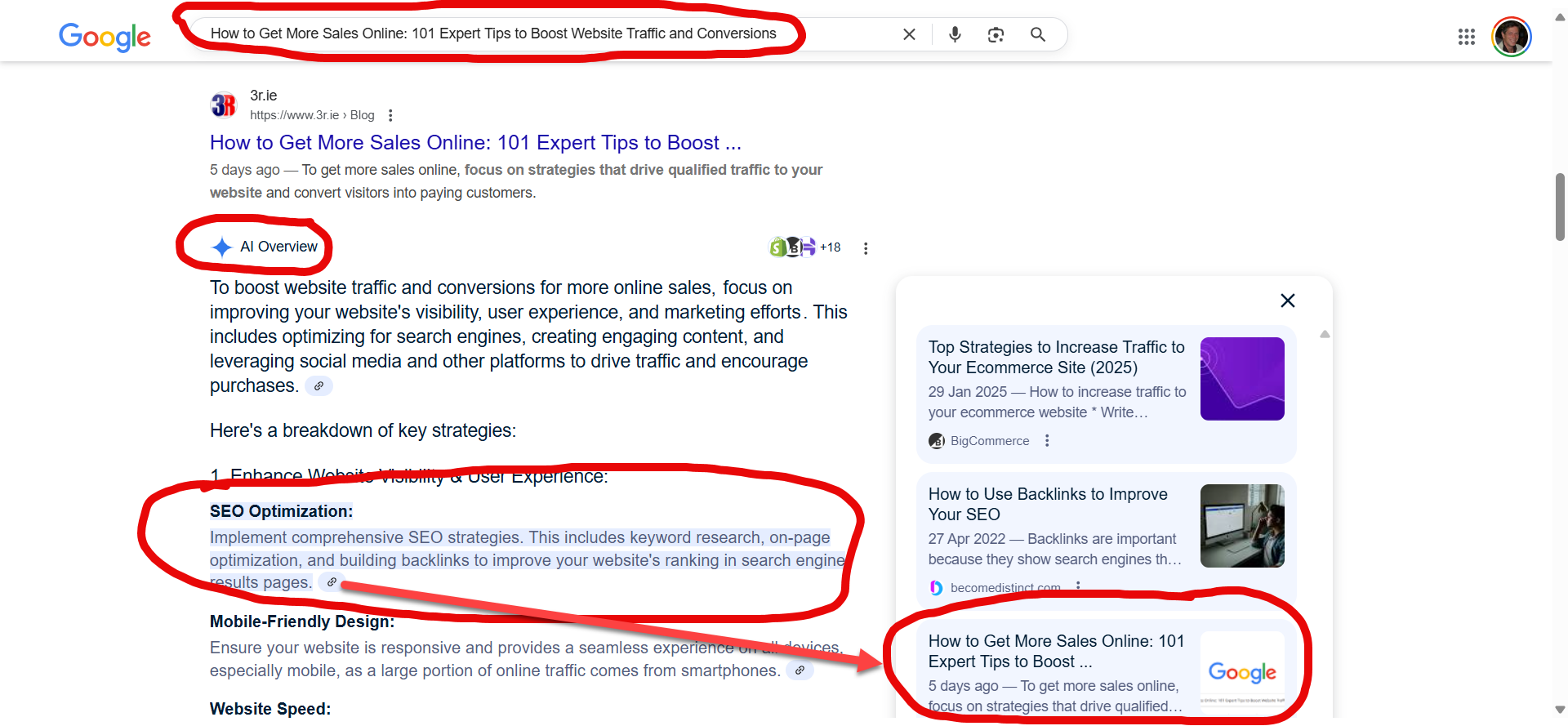This screenshot has height=726, width=1568.
Task: Open AI Overview source icons +18
Action: click(x=805, y=247)
